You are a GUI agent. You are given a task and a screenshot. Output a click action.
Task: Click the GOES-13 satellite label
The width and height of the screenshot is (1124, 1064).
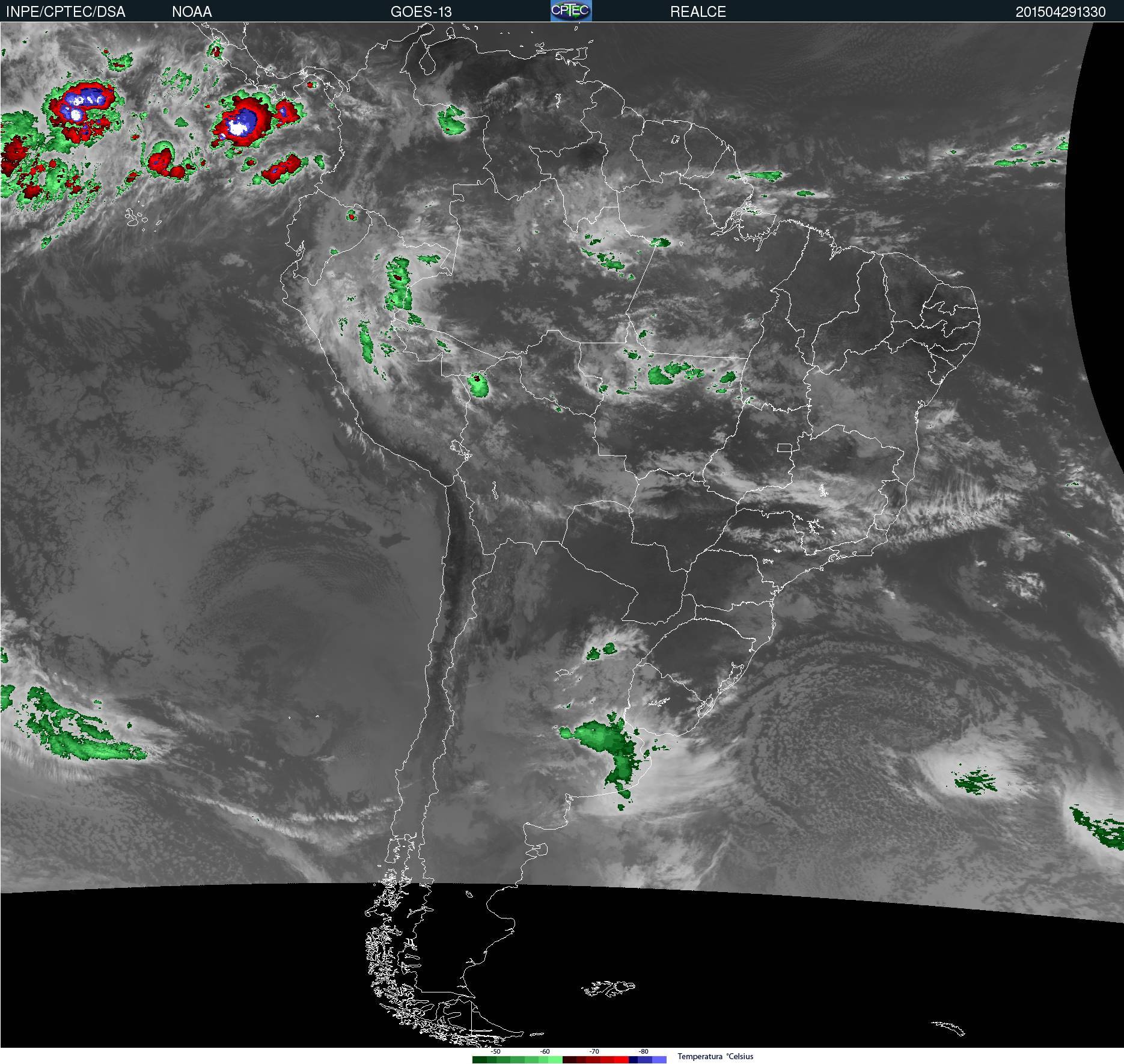point(421,11)
